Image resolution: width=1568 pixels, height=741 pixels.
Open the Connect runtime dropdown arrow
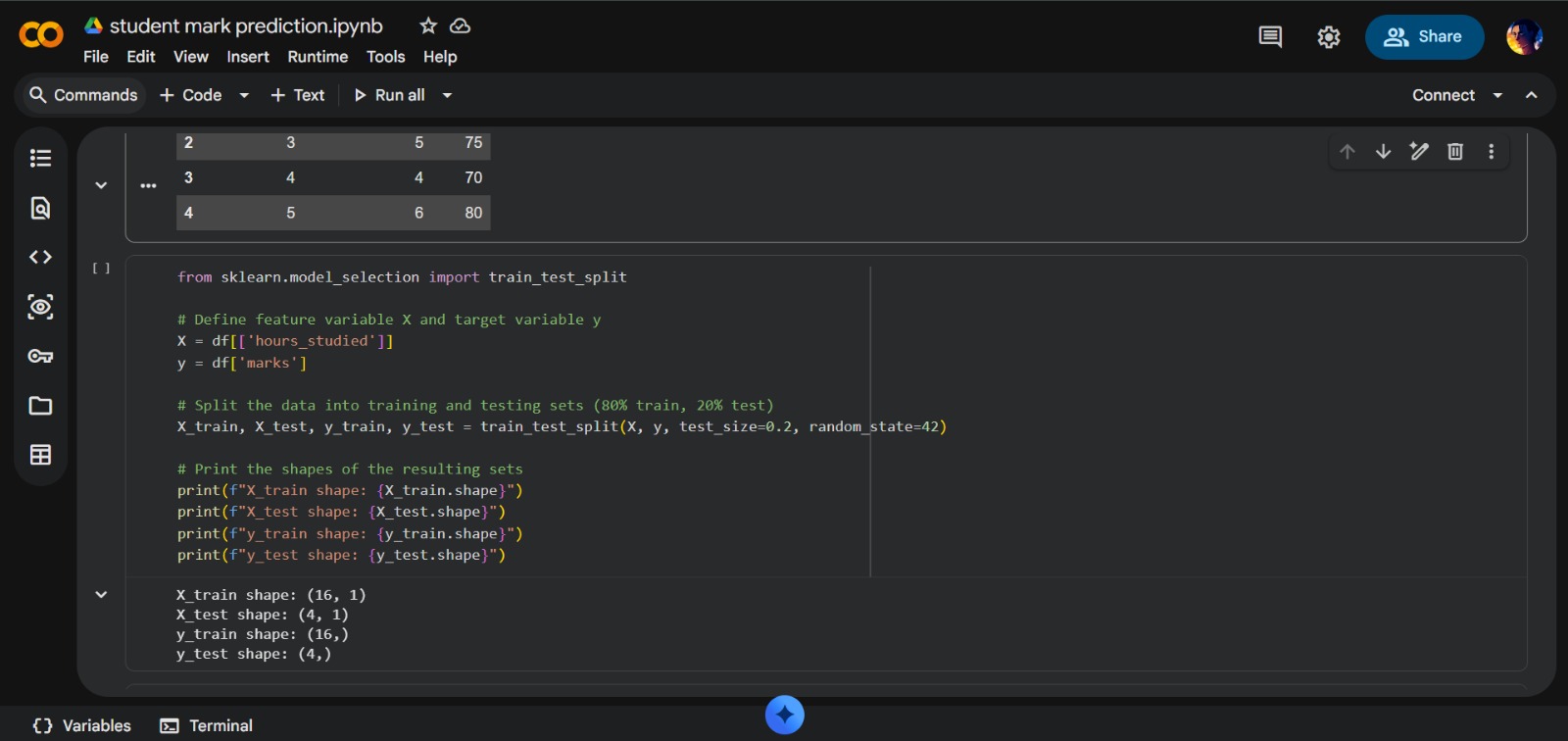pos(1497,95)
